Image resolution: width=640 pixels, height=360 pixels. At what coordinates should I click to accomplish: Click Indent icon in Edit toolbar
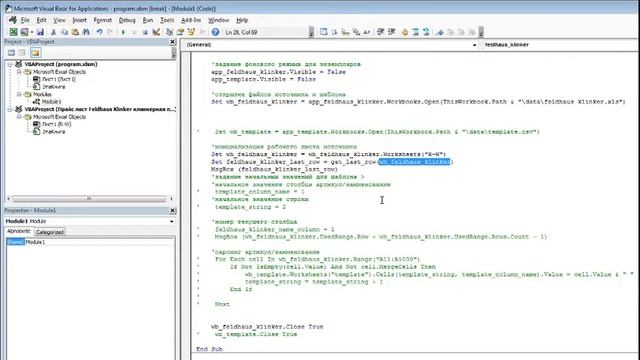380,32
